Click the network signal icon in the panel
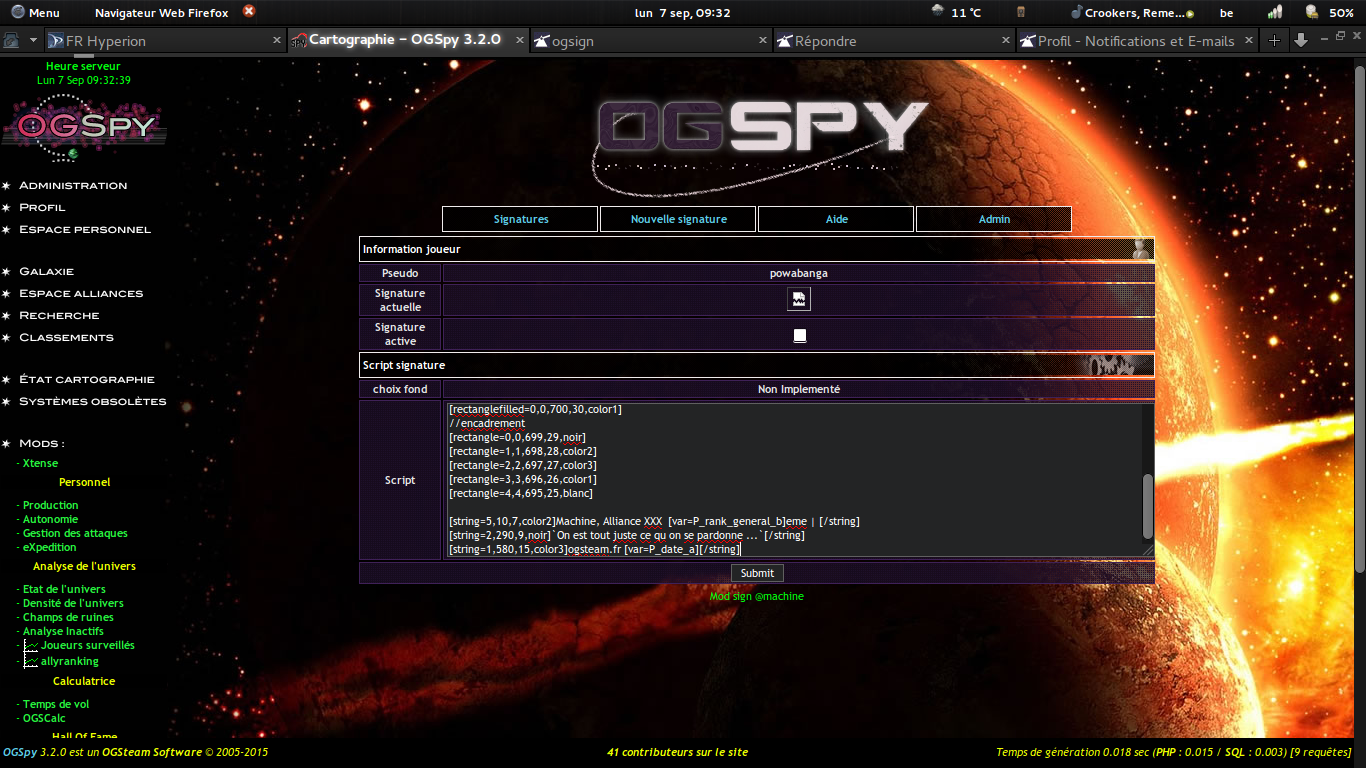This screenshot has width=1366, height=768. [1275, 13]
